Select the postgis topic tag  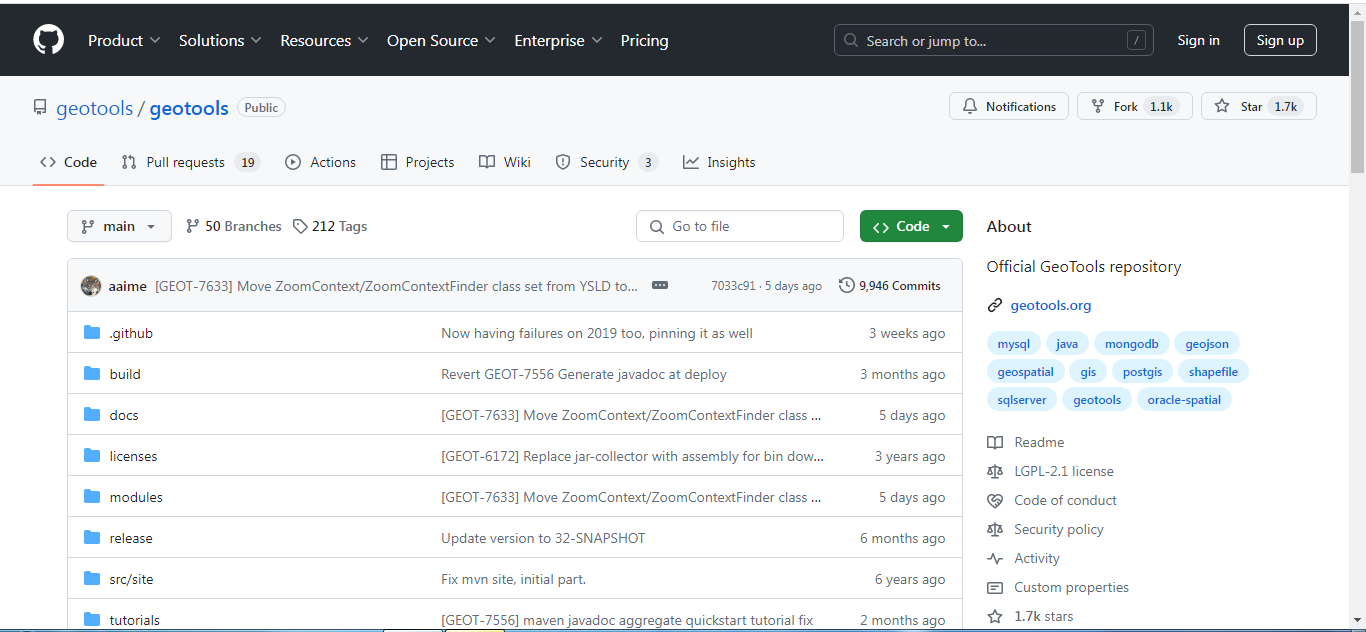(x=1142, y=372)
